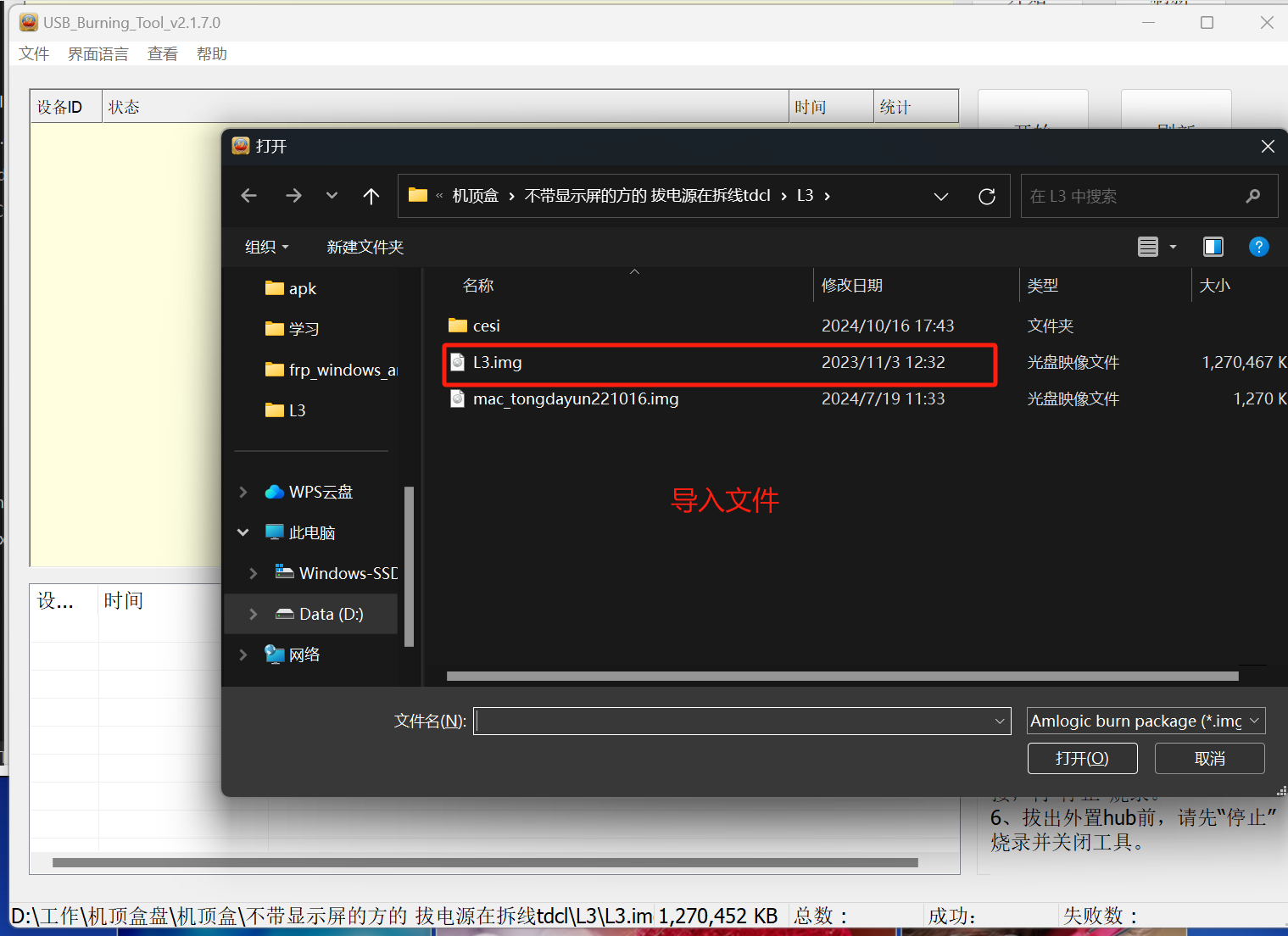Screen dimensions: 1288x936
Task: Open the 组织 dropdown menu
Action: click(266, 247)
